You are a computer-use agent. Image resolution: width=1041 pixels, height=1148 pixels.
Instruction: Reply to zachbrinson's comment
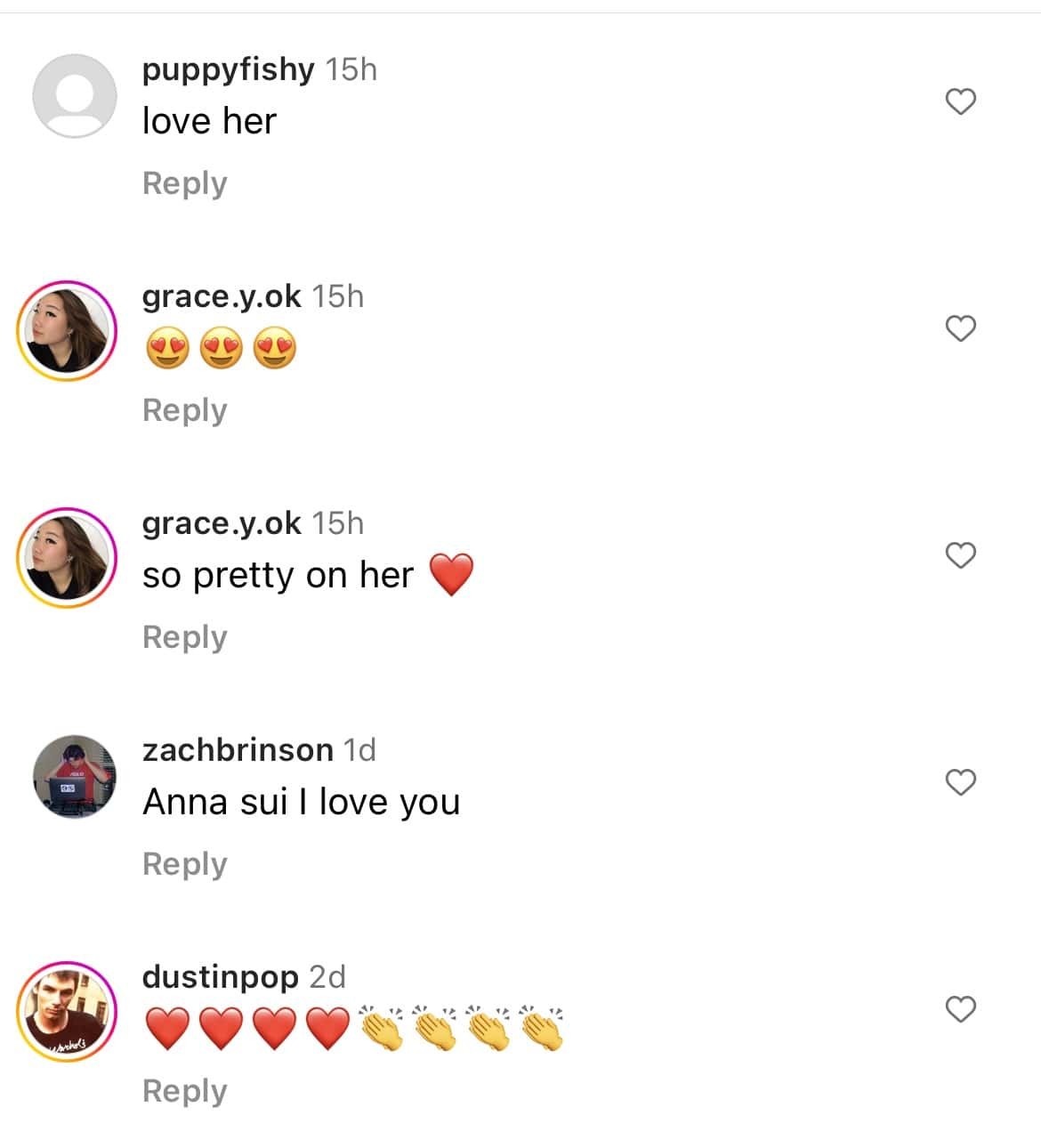coord(185,864)
